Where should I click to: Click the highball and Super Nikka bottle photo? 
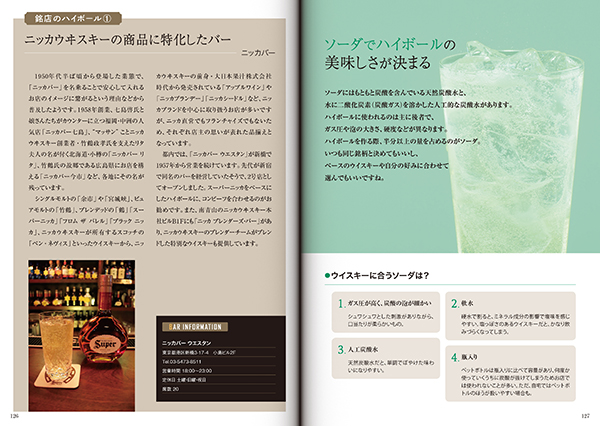[82, 336]
